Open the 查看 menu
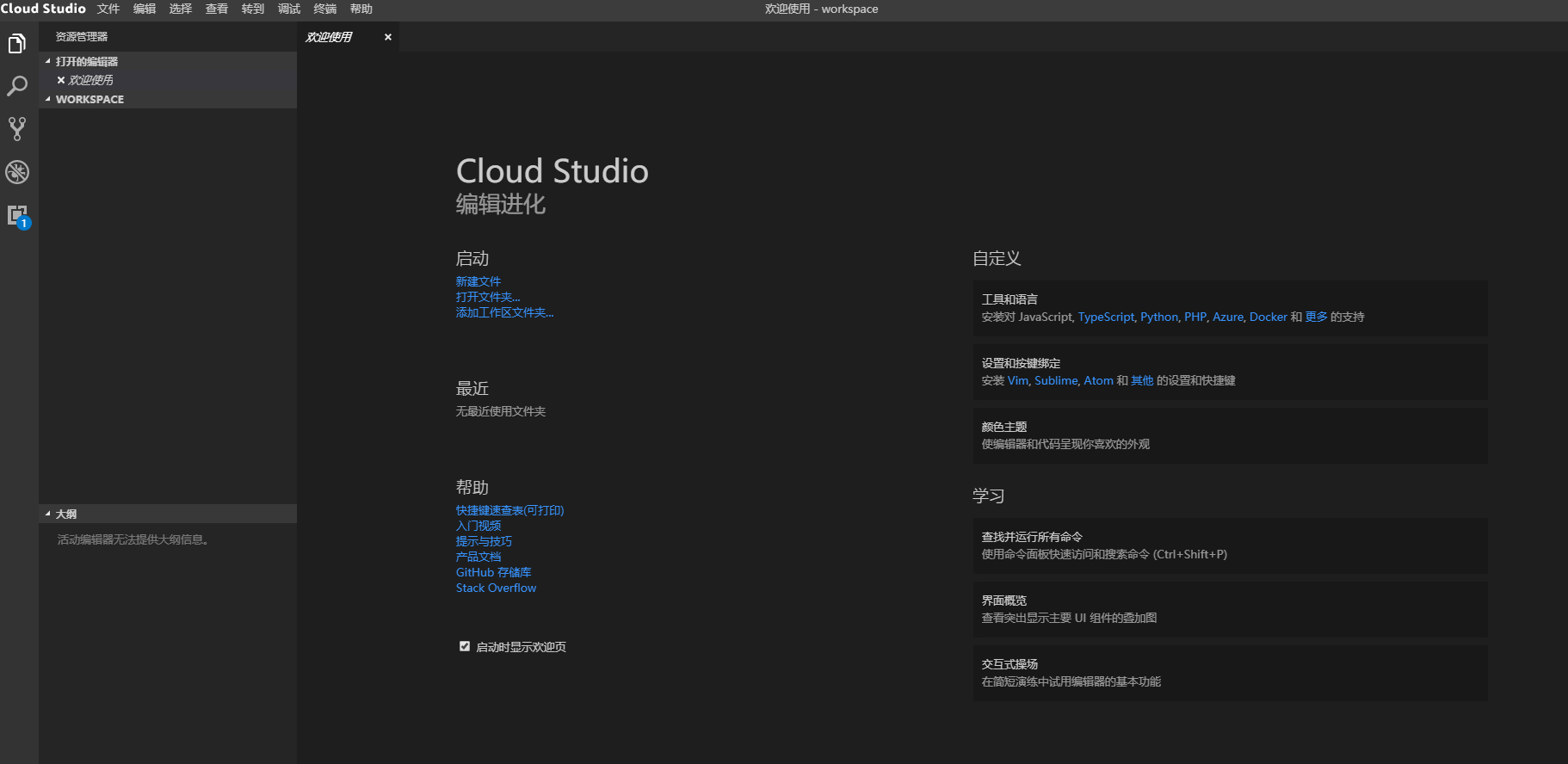The image size is (1568, 764). coord(217,9)
